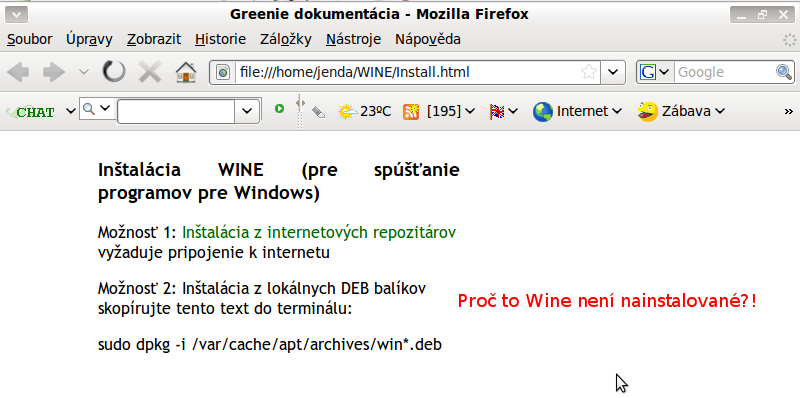The image size is (800, 398).
Task: Restore the Firefox window size
Action: click(763, 15)
